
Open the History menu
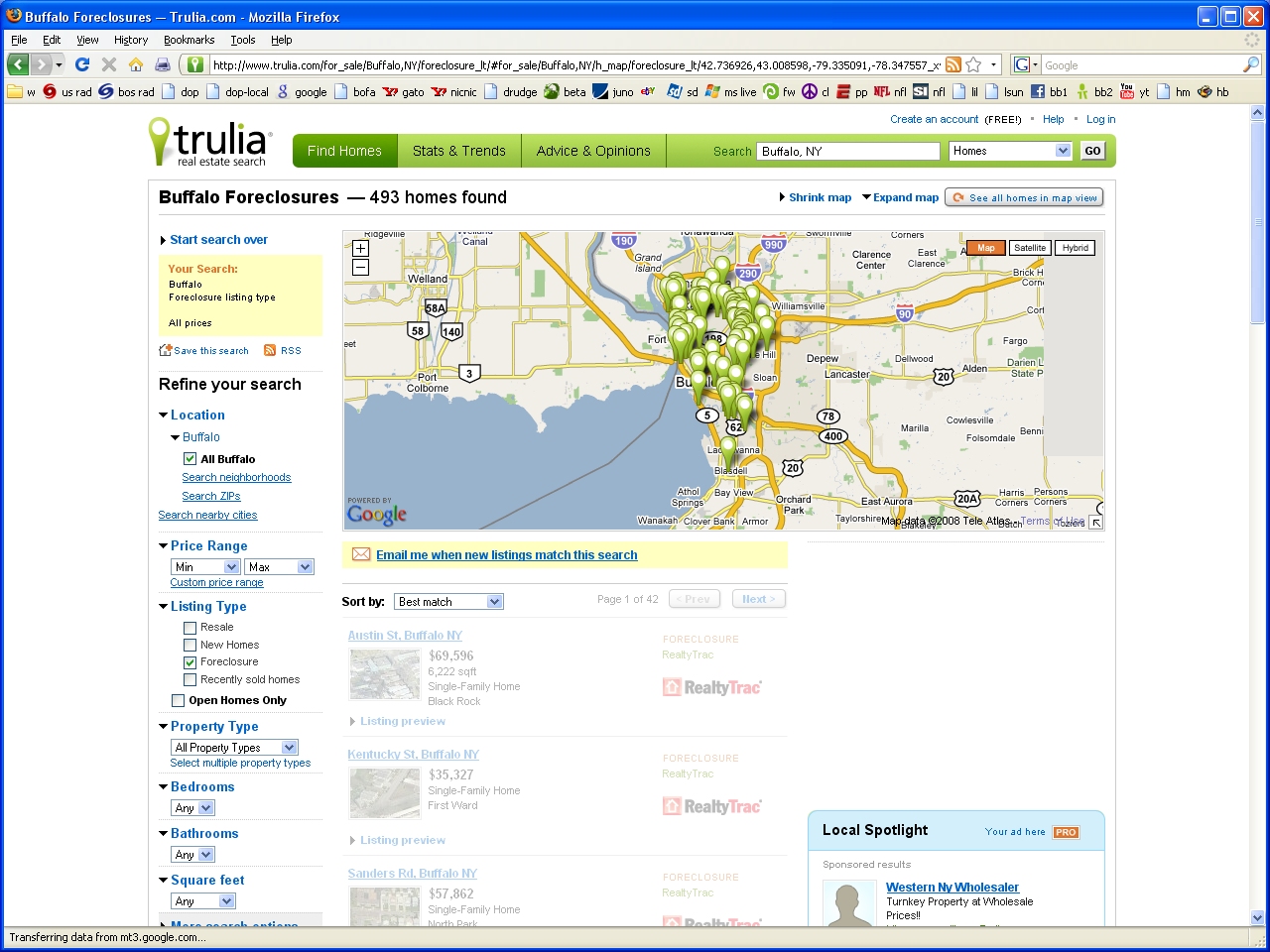(131, 40)
